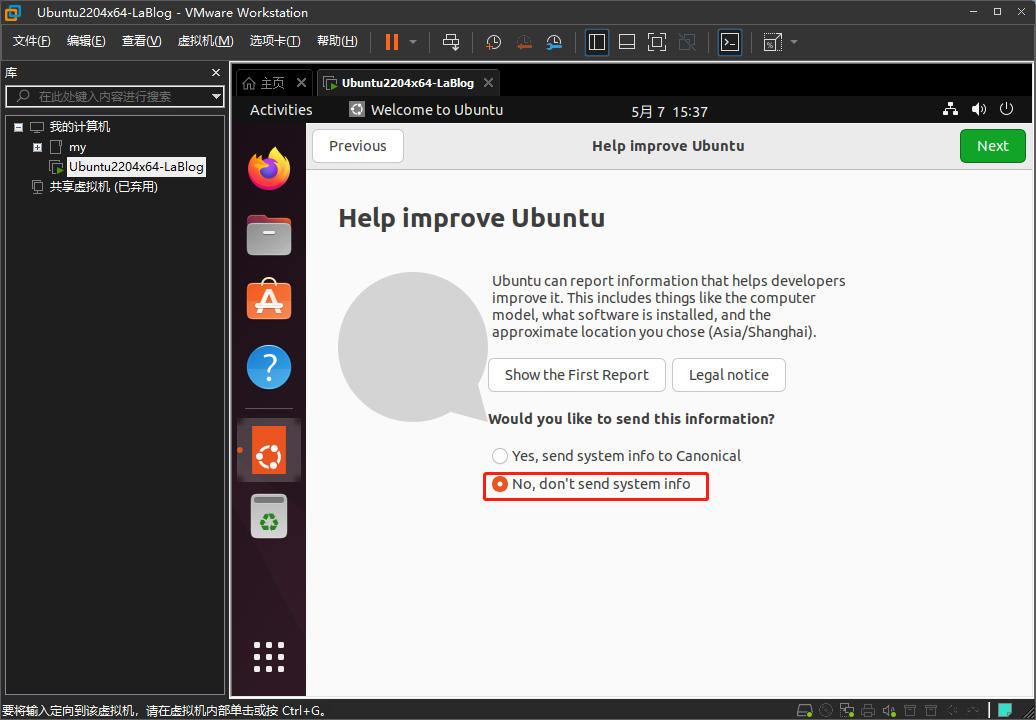Click Show the First Report

pyautogui.click(x=577, y=375)
